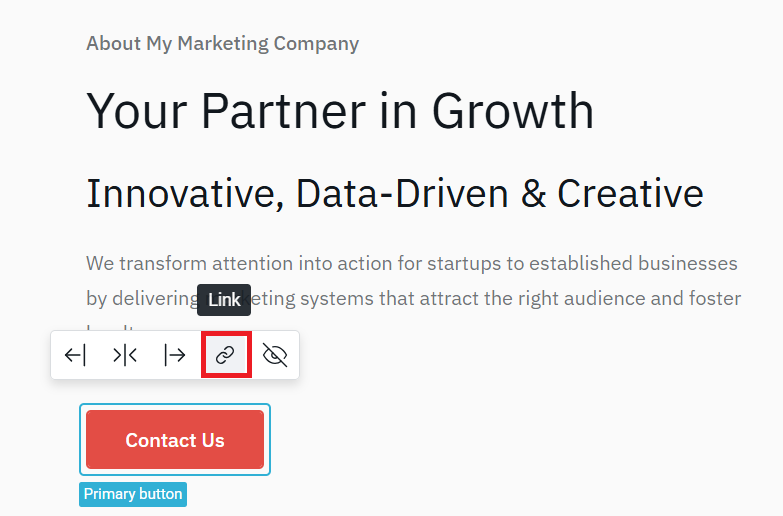Select the "About My Marketing Company" text
The image size is (783, 516).
(x=222, y=43)
